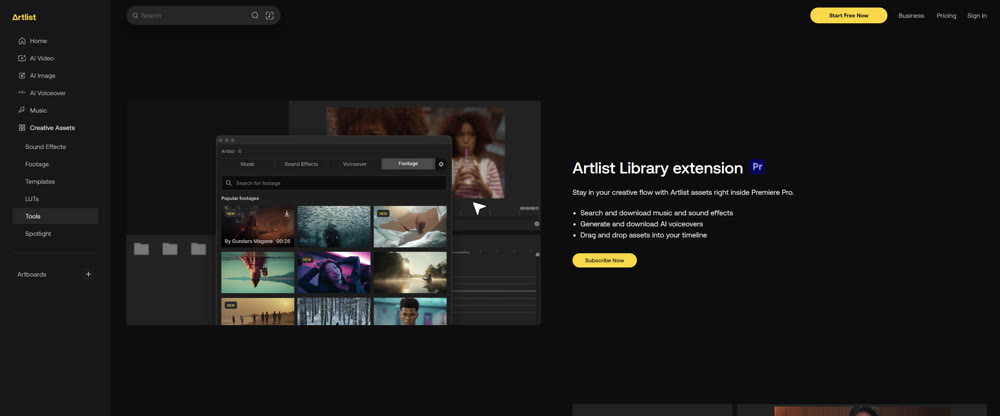Screen dimensions: 1000x416
Task: Open Footage in the sidebar
Action: [37, 164]
